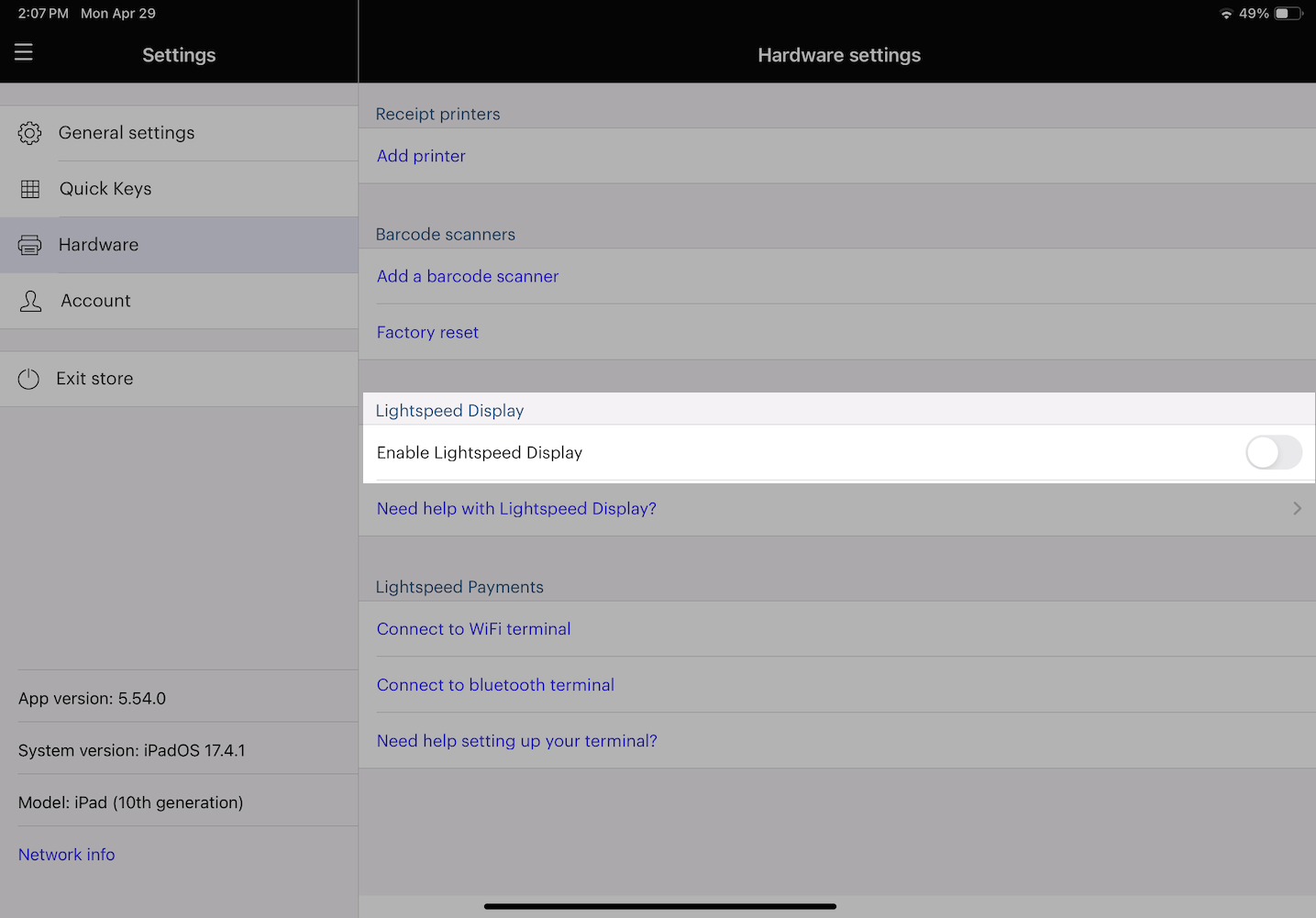Select the Hardware printer icon
This screenshot has width=1316, height=918.
pos(29,245)
